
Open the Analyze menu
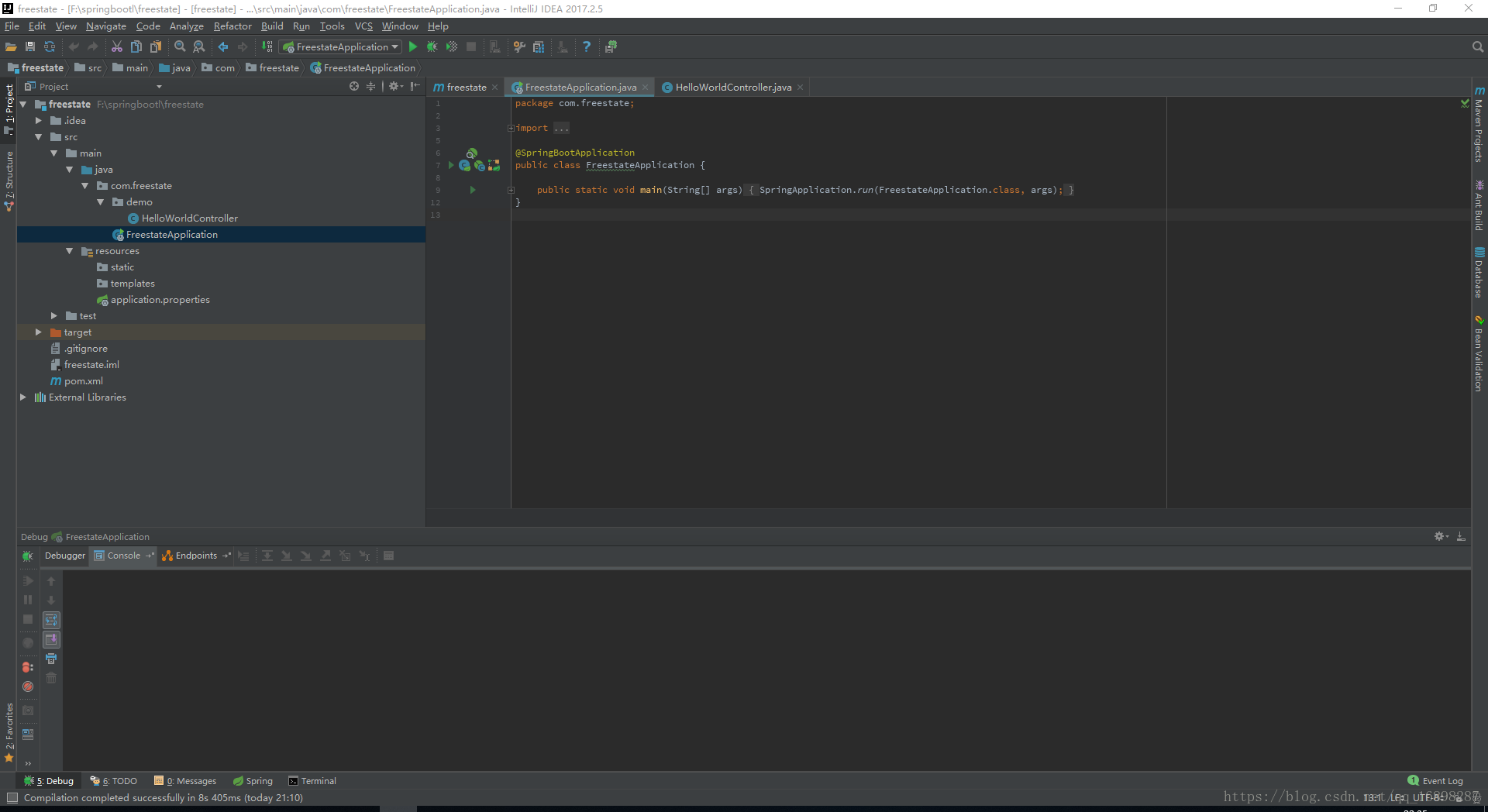[187, 26]
